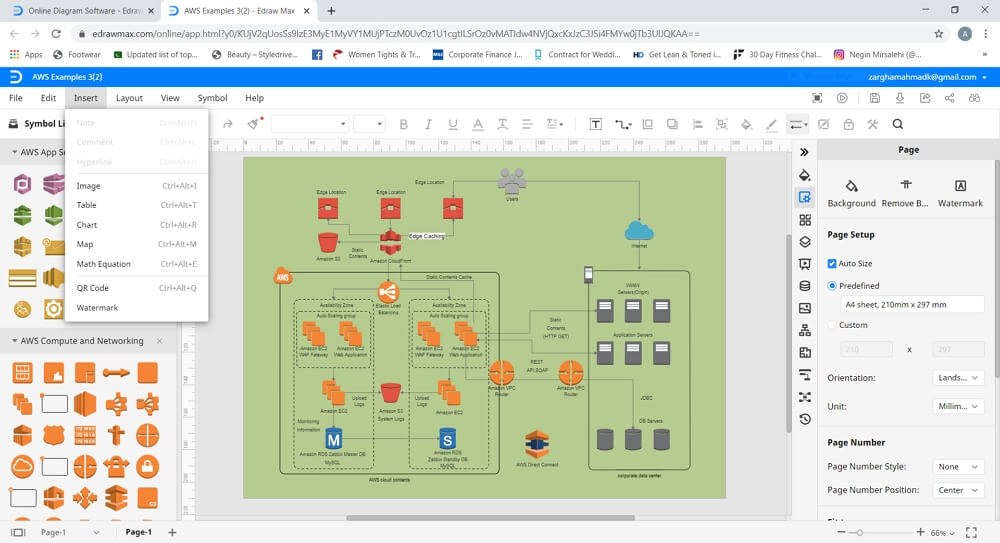Viewport: 1000px width, 543px height.
Task: Open the line color pencil tool
Action: click(x=771, y=124)
